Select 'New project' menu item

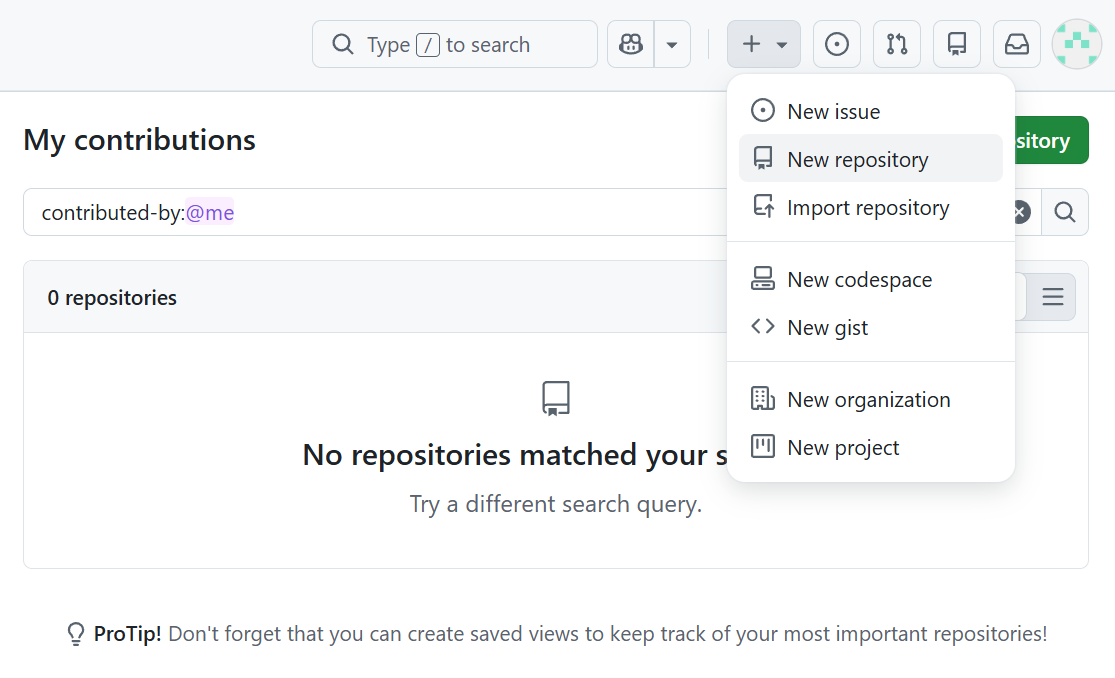tap(871, 447)
